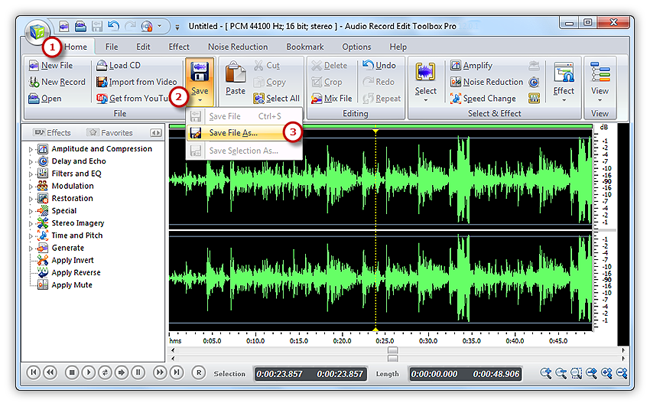Click the Save floppy disk icon
Image resolution: width=650 pixels, height=406 pixels.
click(199, 72)
